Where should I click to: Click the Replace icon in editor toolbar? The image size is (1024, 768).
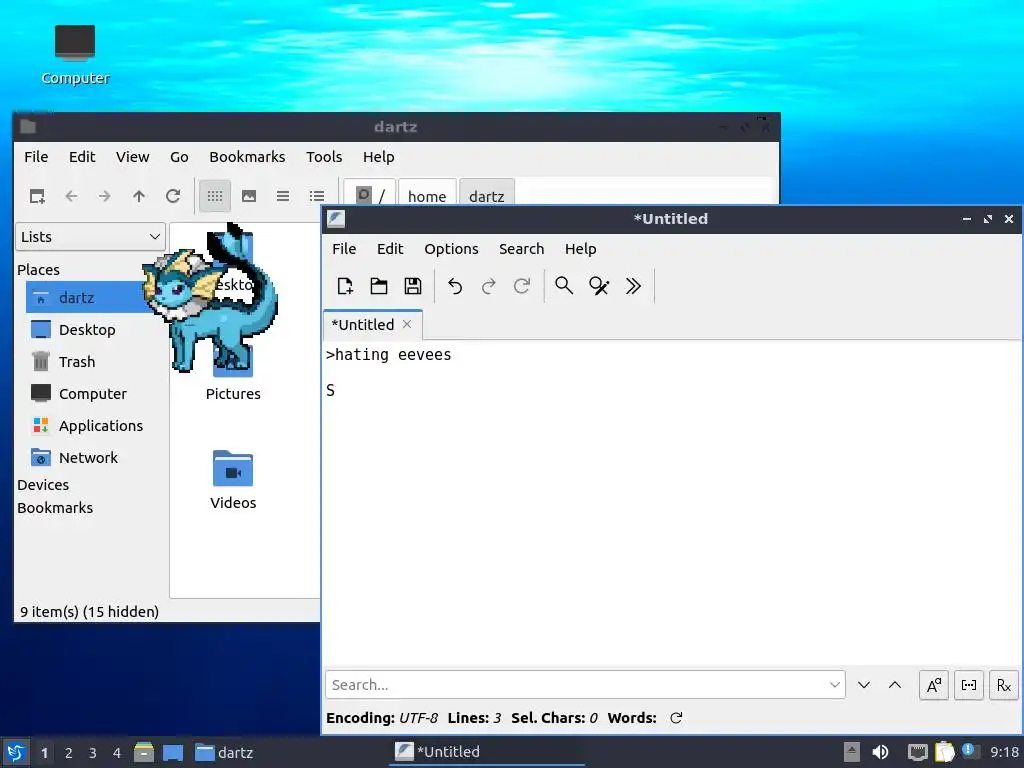tap(599, 286)
